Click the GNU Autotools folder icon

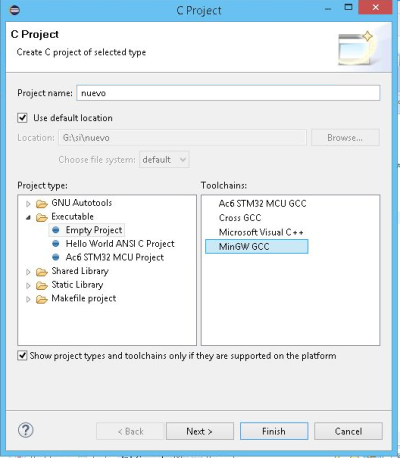coord(42,203)
